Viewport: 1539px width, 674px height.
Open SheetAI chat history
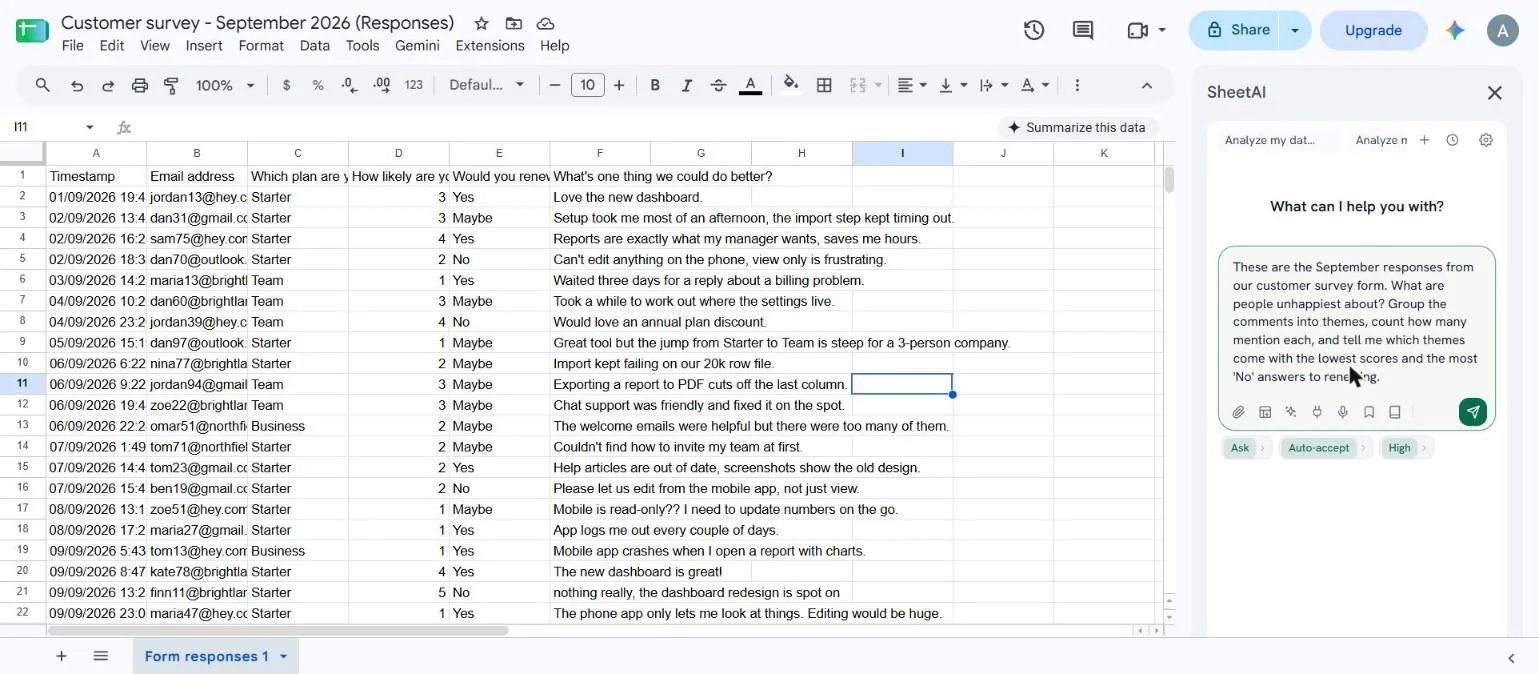pyautogui.click(x=1452, y=140)
